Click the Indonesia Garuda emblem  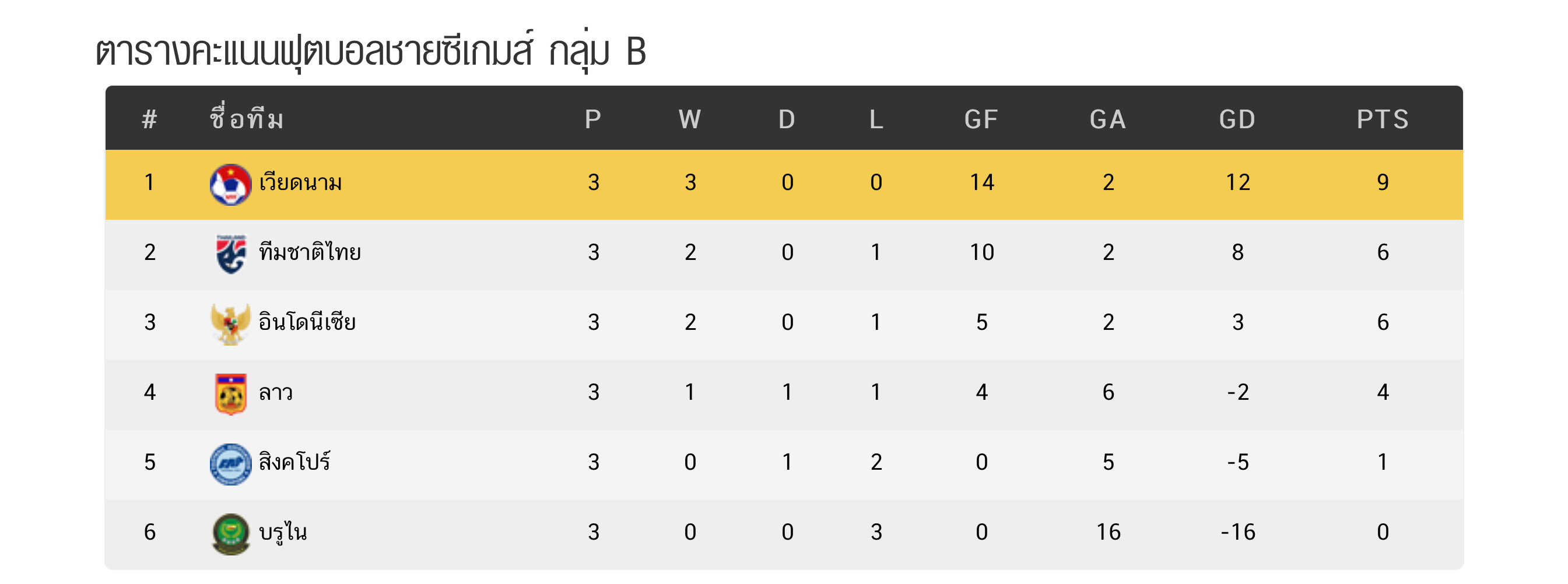[231, 323]
